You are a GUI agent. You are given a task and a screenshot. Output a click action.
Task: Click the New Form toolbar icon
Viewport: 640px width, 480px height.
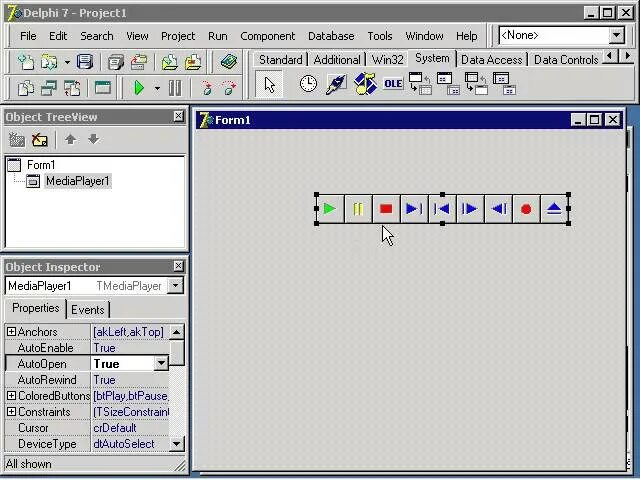(x=103, y=88)
